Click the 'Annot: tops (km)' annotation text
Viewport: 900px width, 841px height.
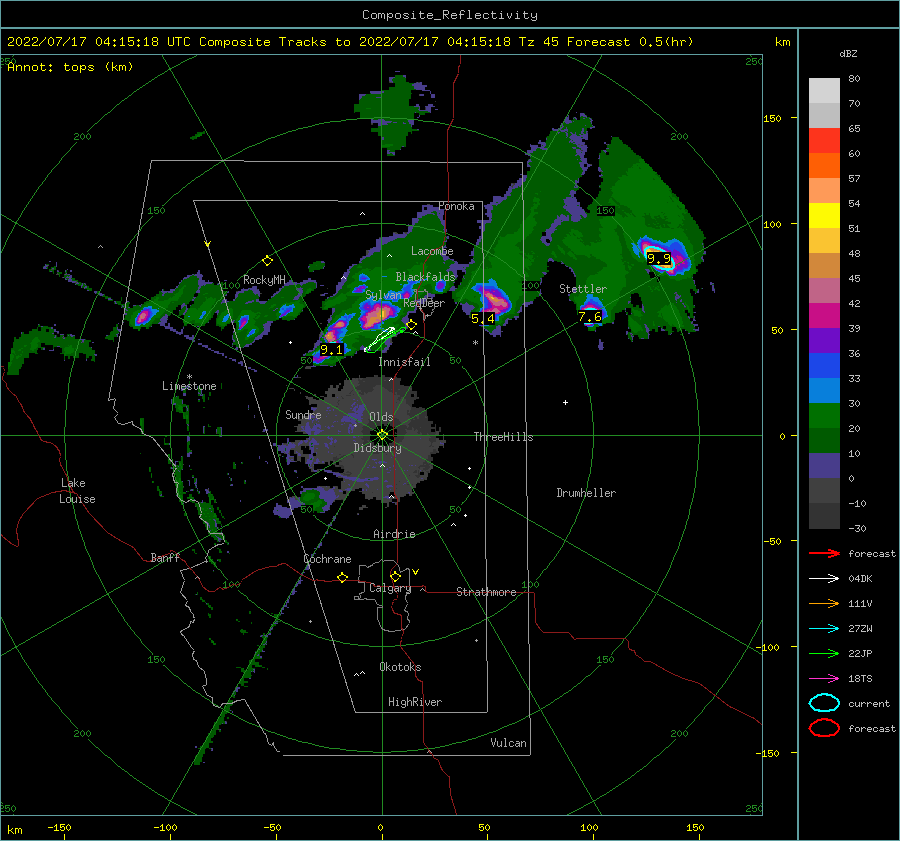70,67
